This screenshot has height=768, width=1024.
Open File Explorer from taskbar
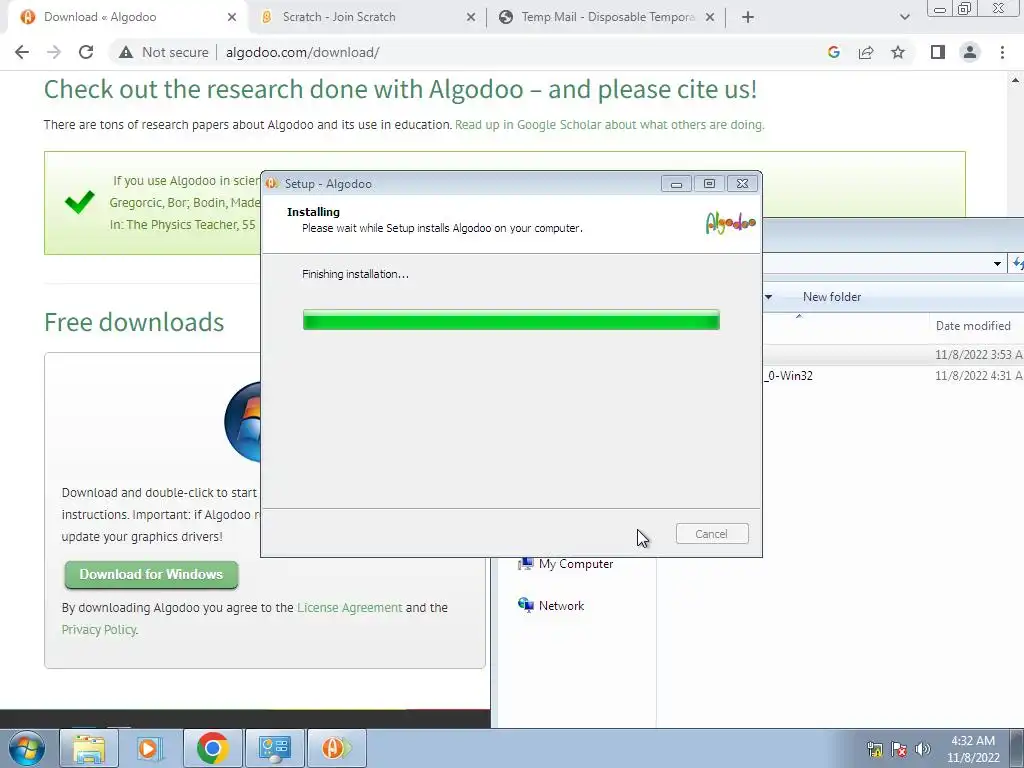(89, 748)
